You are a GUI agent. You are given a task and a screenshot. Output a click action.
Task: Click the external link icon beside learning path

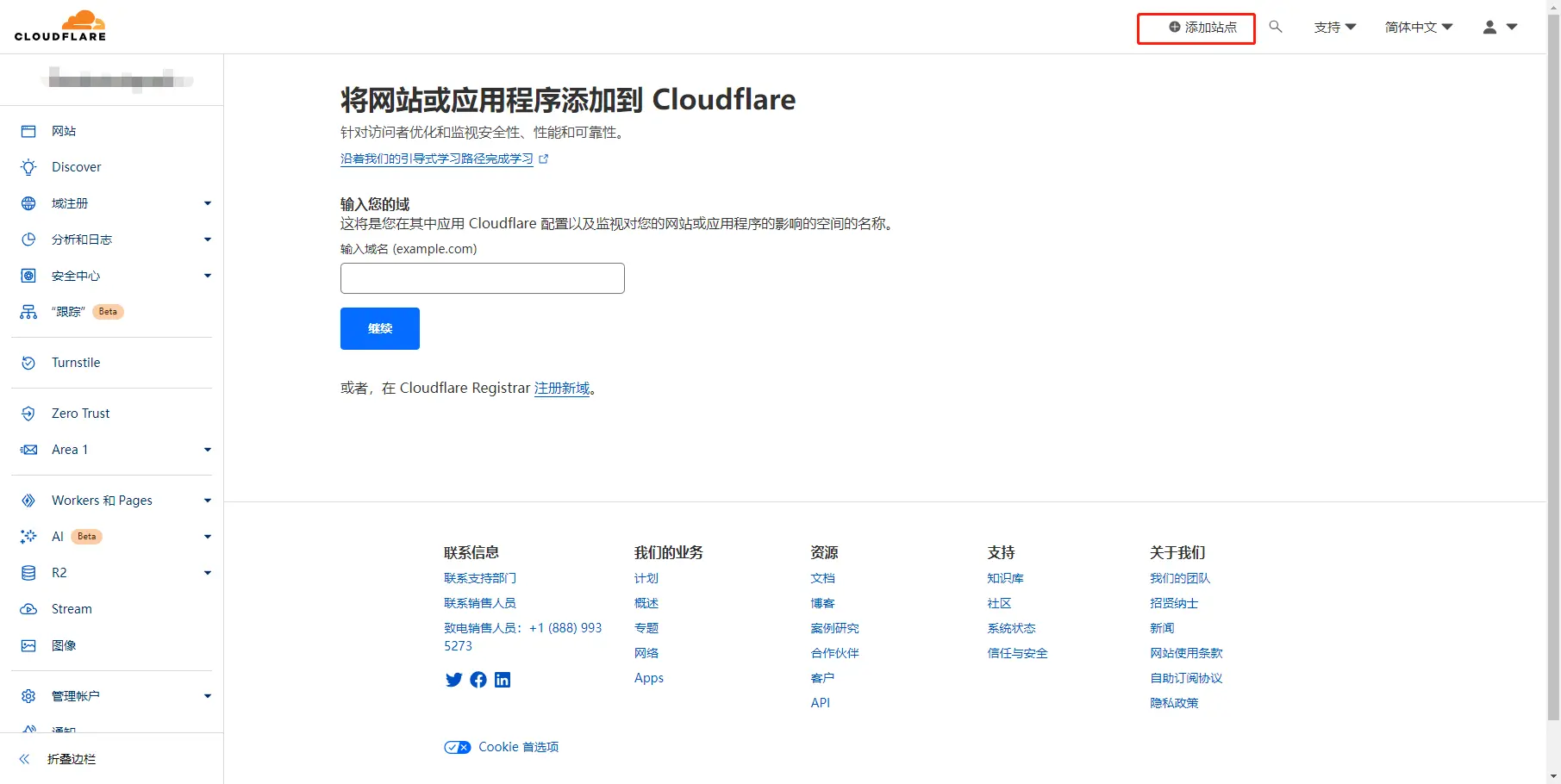[544, 159]
